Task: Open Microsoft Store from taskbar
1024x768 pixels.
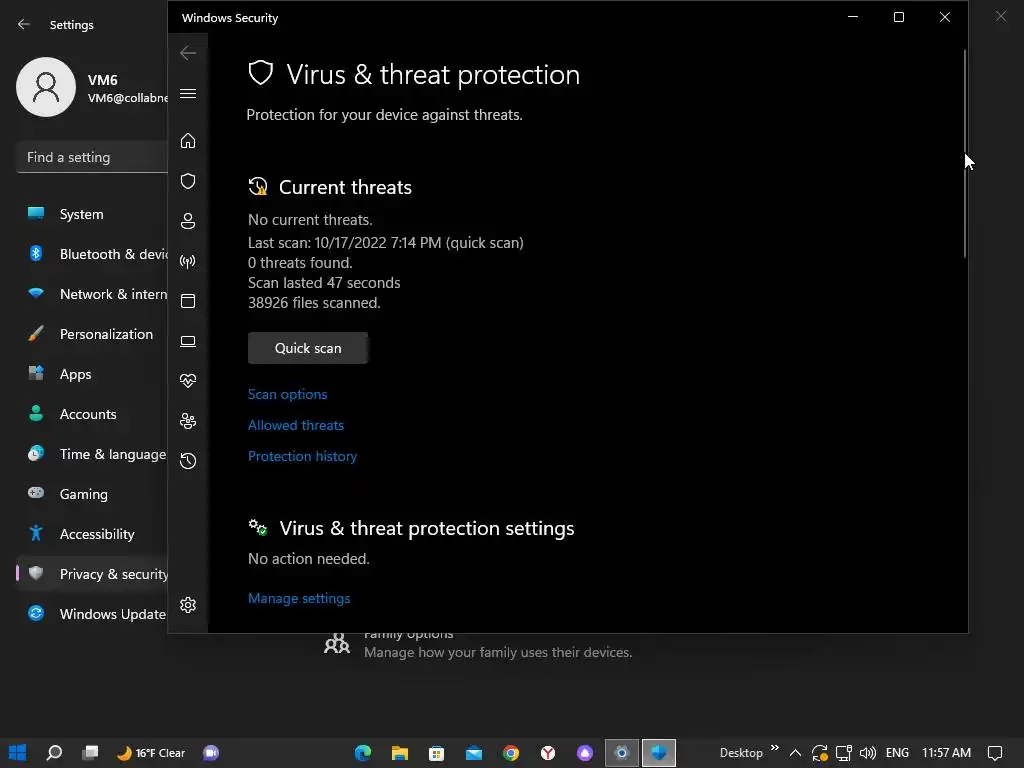Action: coord(436,753)
